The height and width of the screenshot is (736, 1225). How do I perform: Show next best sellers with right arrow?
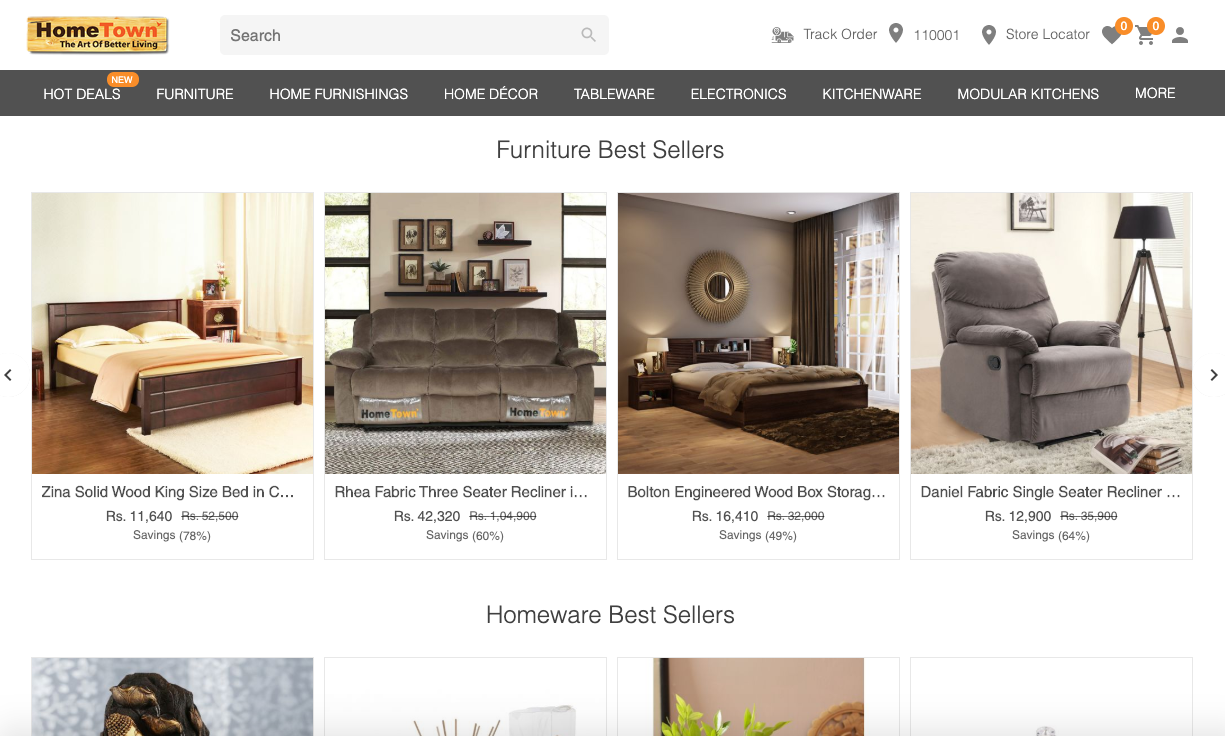[1214, 375]
